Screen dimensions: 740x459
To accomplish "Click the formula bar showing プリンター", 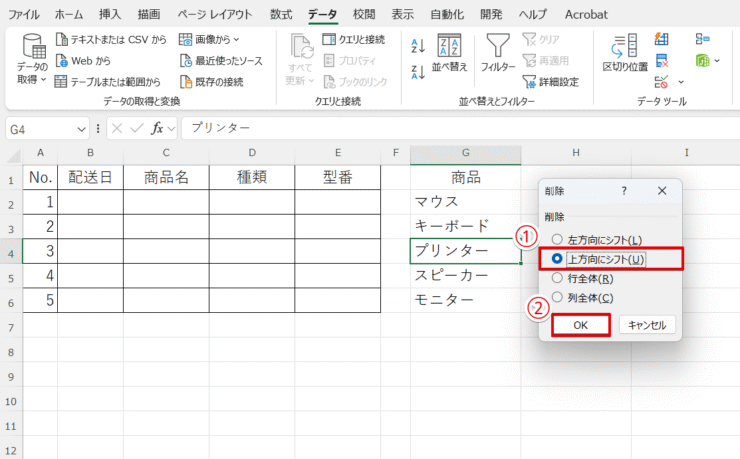I will pyautogui.click(x=460, y=128).
